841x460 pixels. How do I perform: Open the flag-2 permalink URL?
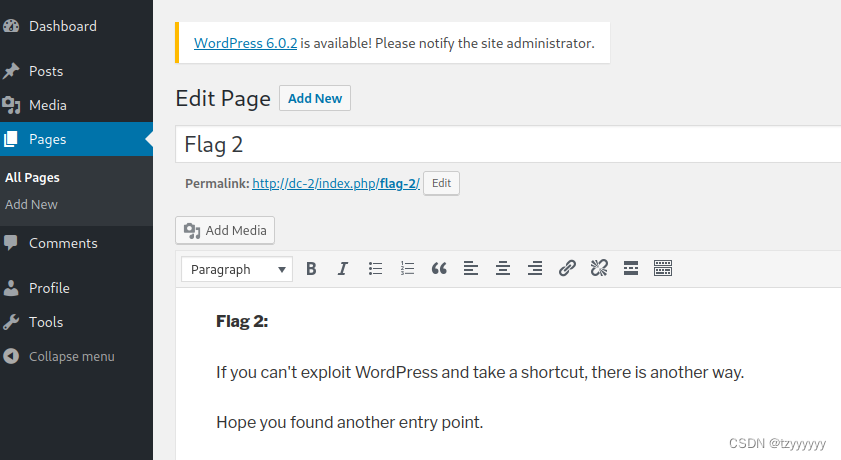336,183
